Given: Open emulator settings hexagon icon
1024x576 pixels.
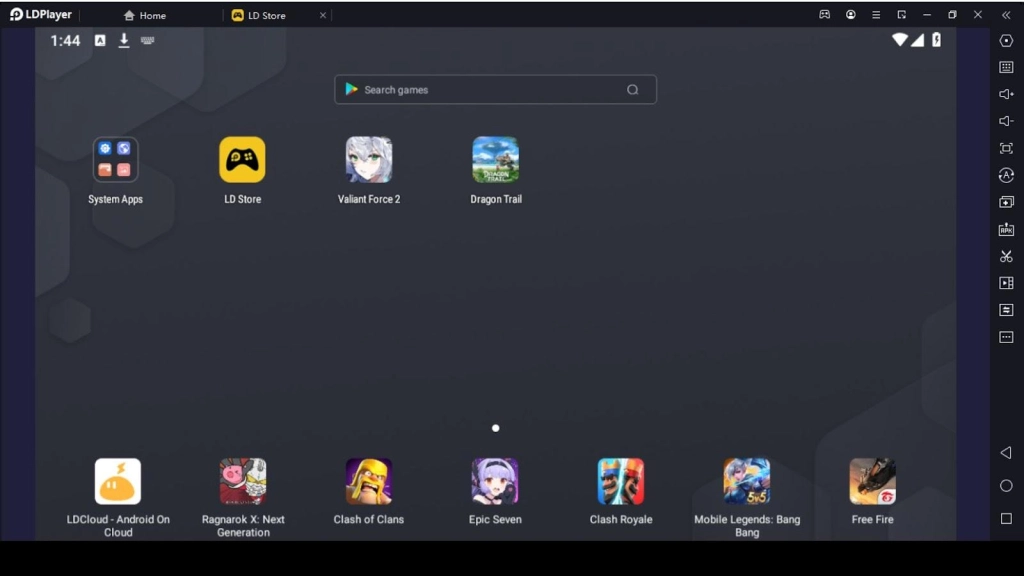Looking at the screenshot, I should click(1006, 40).
